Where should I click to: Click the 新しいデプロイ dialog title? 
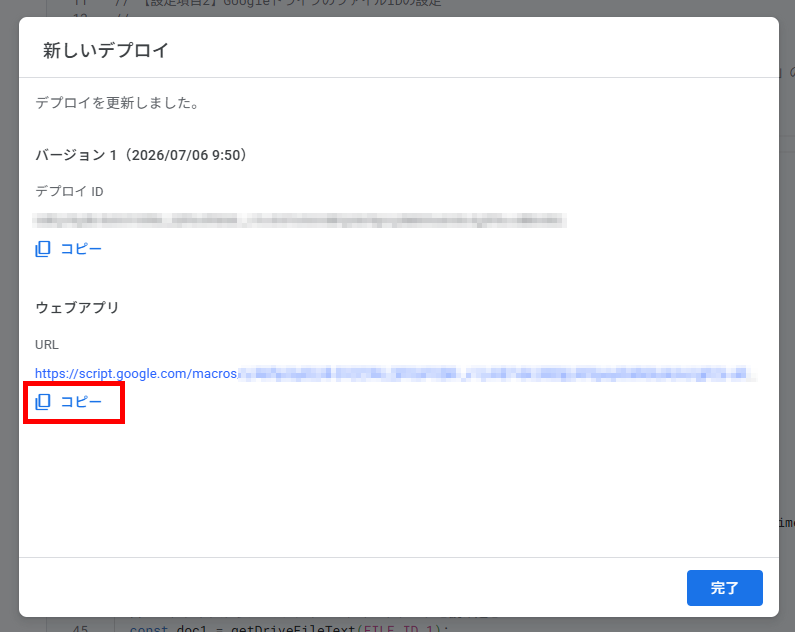(x=105, y=50)
